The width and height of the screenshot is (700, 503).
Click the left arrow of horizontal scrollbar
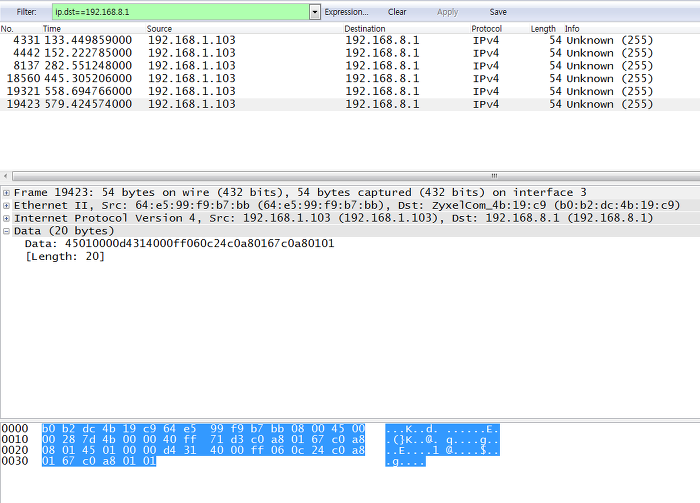5,176
